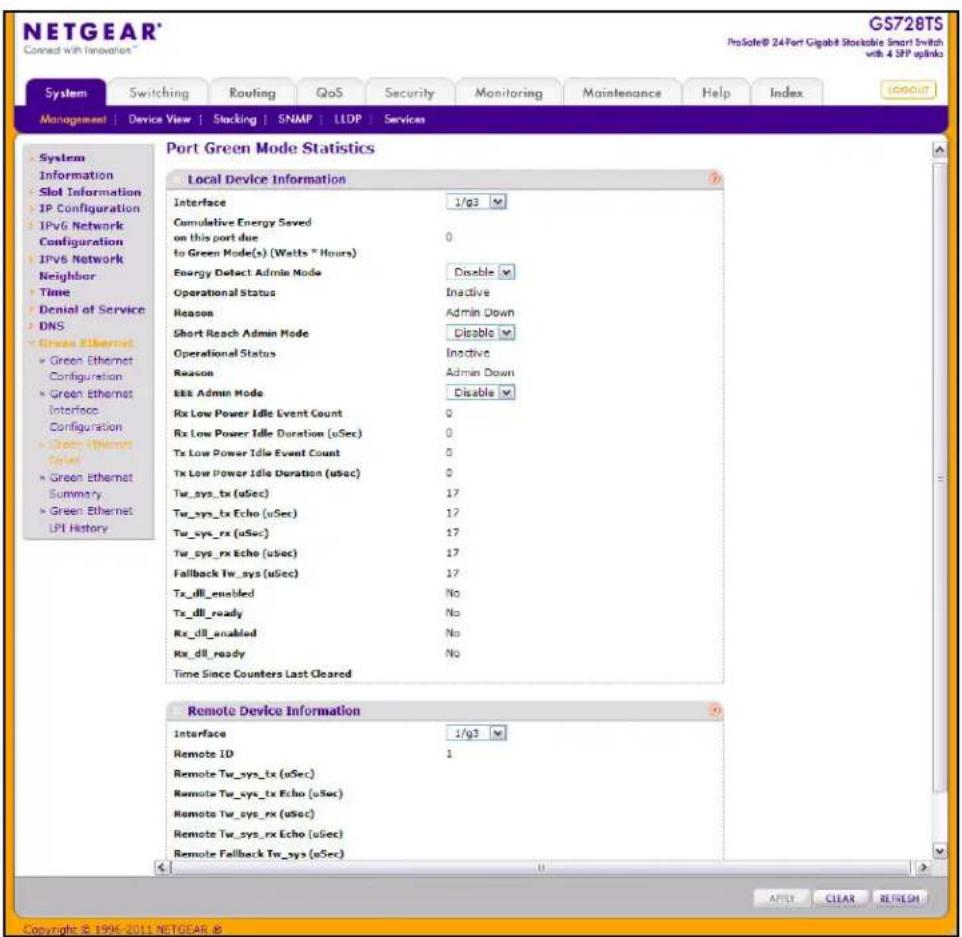This screenshot has height=937, width=962.
Task: Click 'Admin Down' reason under Energy Detect
Action: (x=480, y=312)
